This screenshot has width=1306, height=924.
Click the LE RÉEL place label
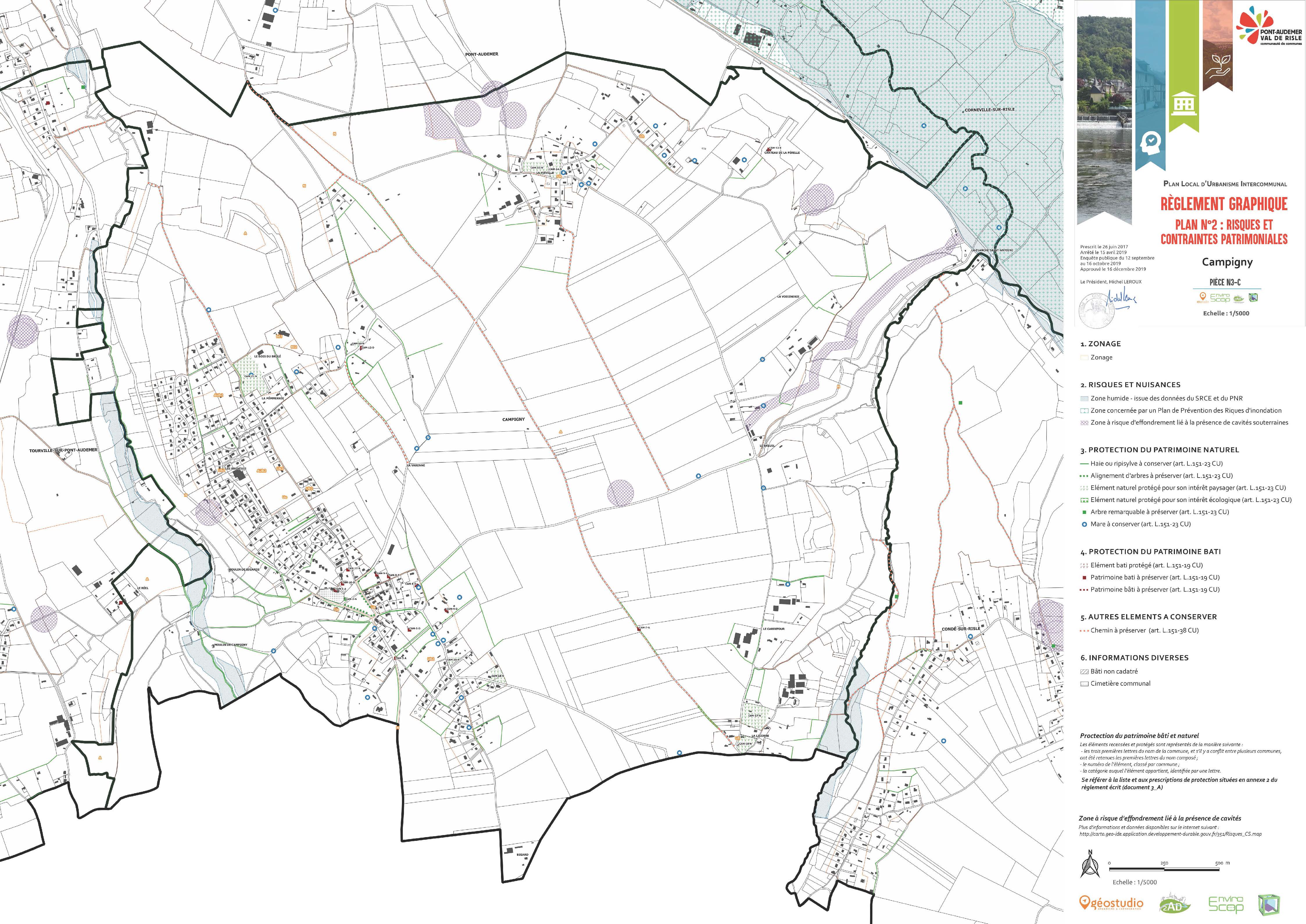[142, 588]
